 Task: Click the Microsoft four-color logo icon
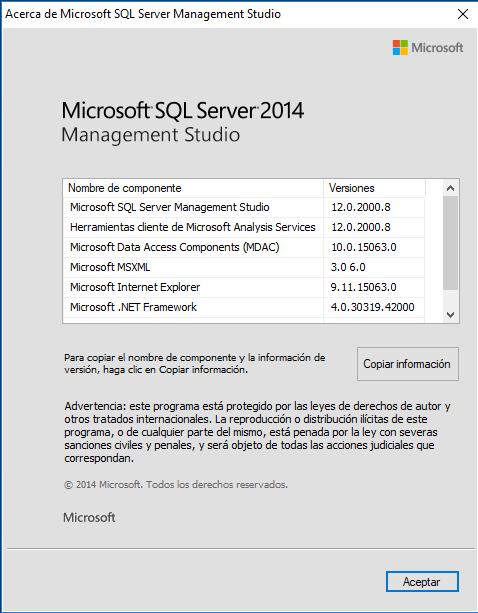[x=400, y=48]
